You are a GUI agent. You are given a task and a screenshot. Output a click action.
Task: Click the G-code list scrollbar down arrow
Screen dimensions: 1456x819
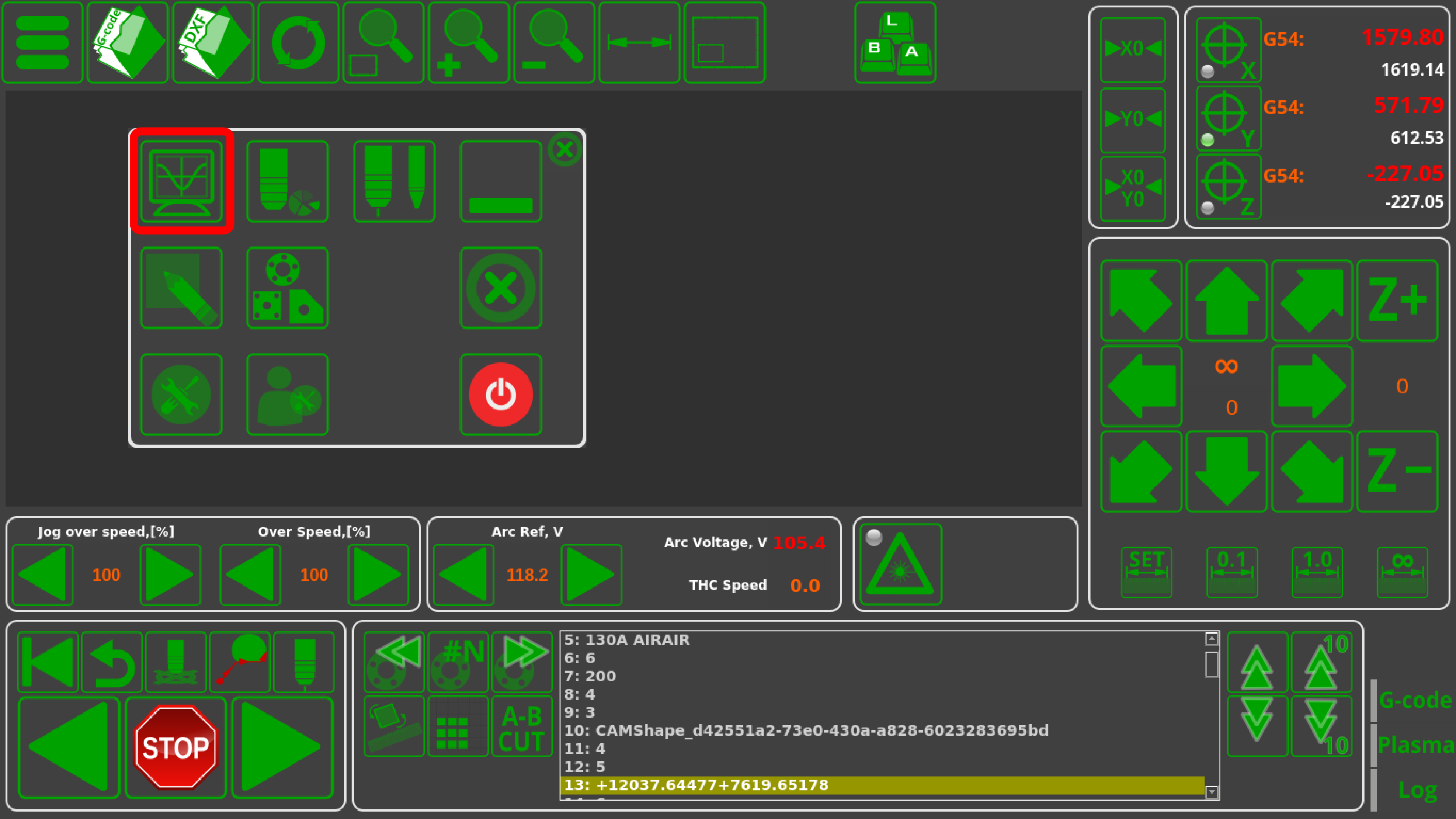(x=1211, y=793)
